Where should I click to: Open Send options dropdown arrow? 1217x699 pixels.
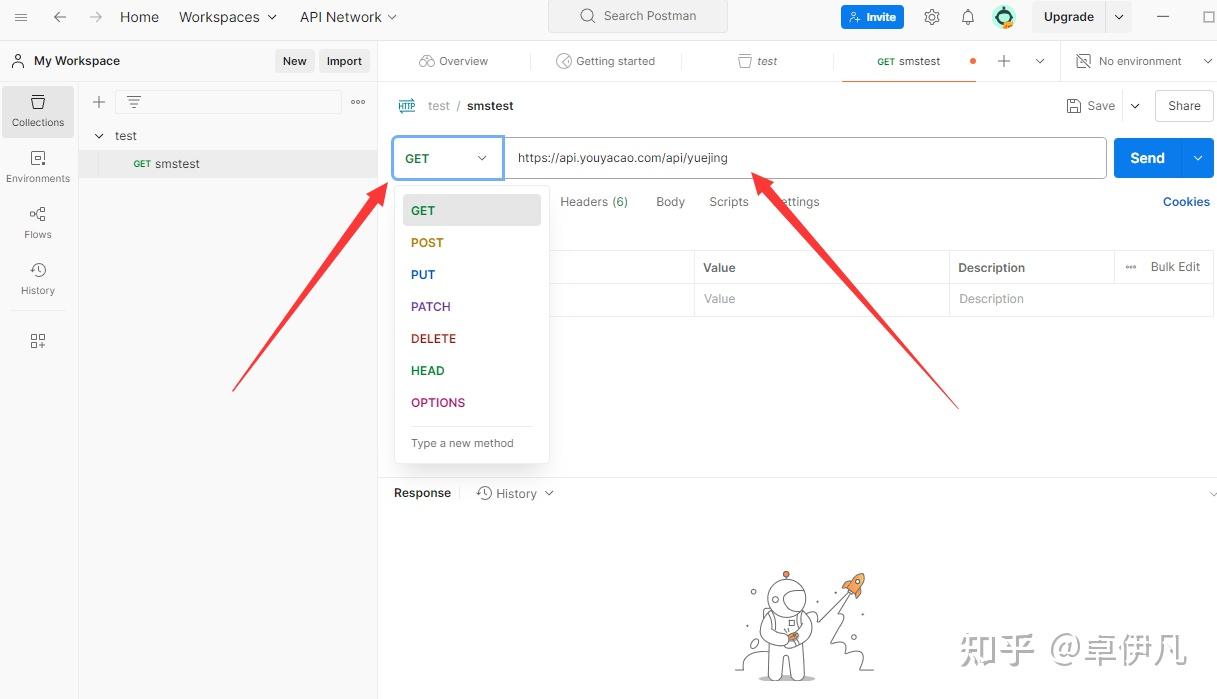click(1198, 158)
